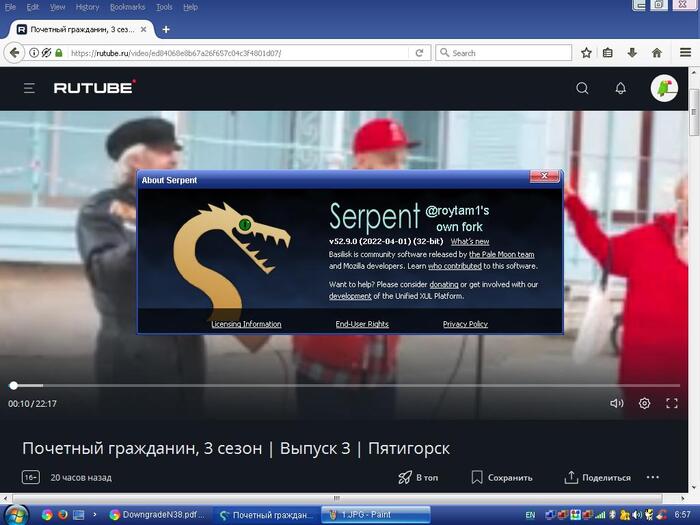The width and height of the screenshot is (700, 525).
Task: Reload the page with refresh icon
Action: pos(419,53)
